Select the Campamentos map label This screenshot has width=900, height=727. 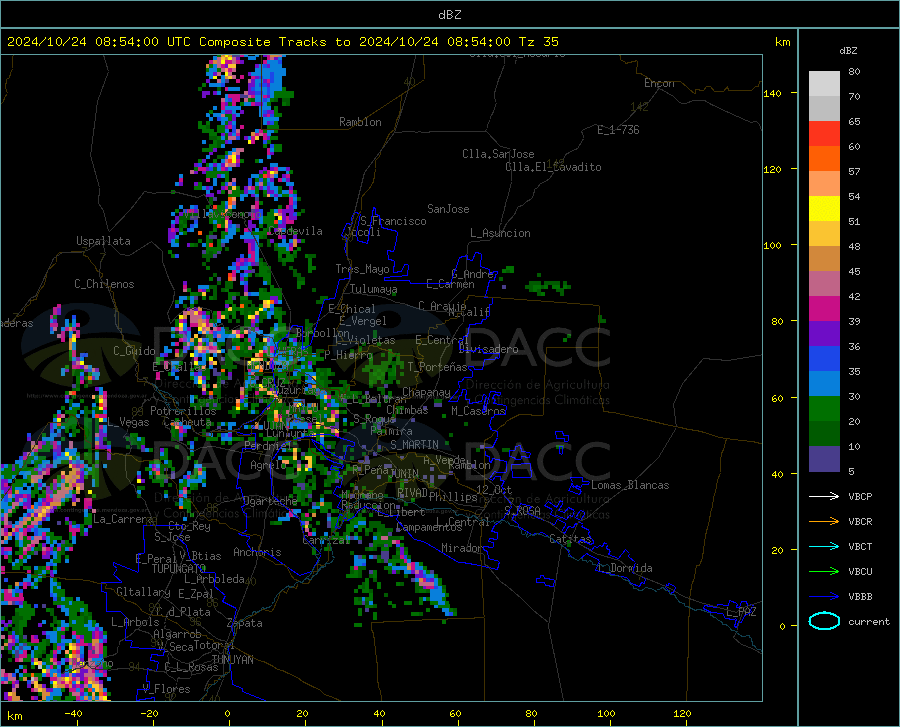(429, 527)
